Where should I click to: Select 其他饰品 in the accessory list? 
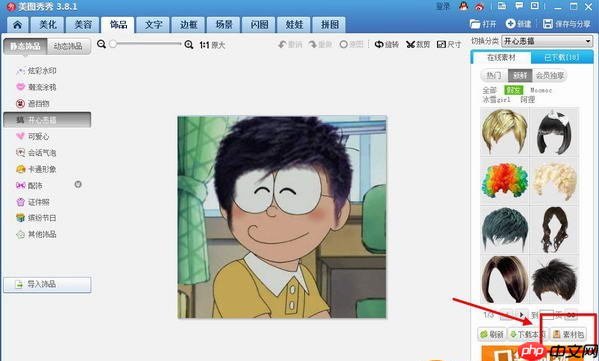point(36,234)
